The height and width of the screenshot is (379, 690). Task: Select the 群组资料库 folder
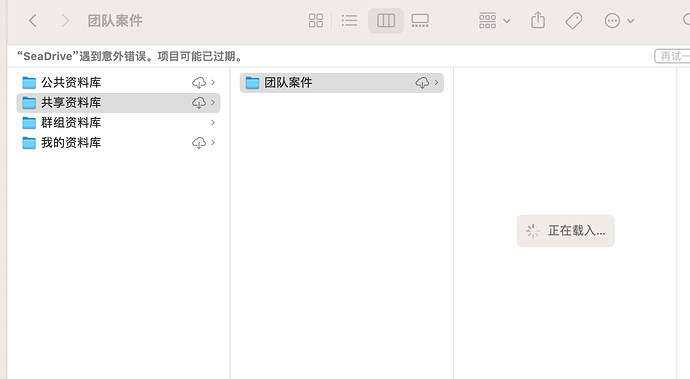pyautogui.click(x=118, y=122)
